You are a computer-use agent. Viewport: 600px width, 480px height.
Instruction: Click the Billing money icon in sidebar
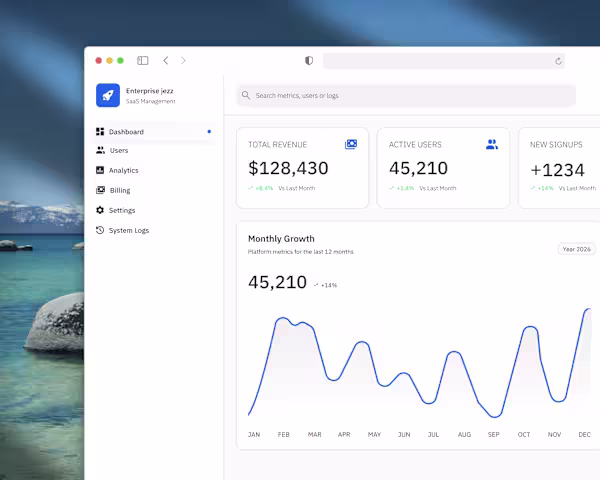pos(100,190)
